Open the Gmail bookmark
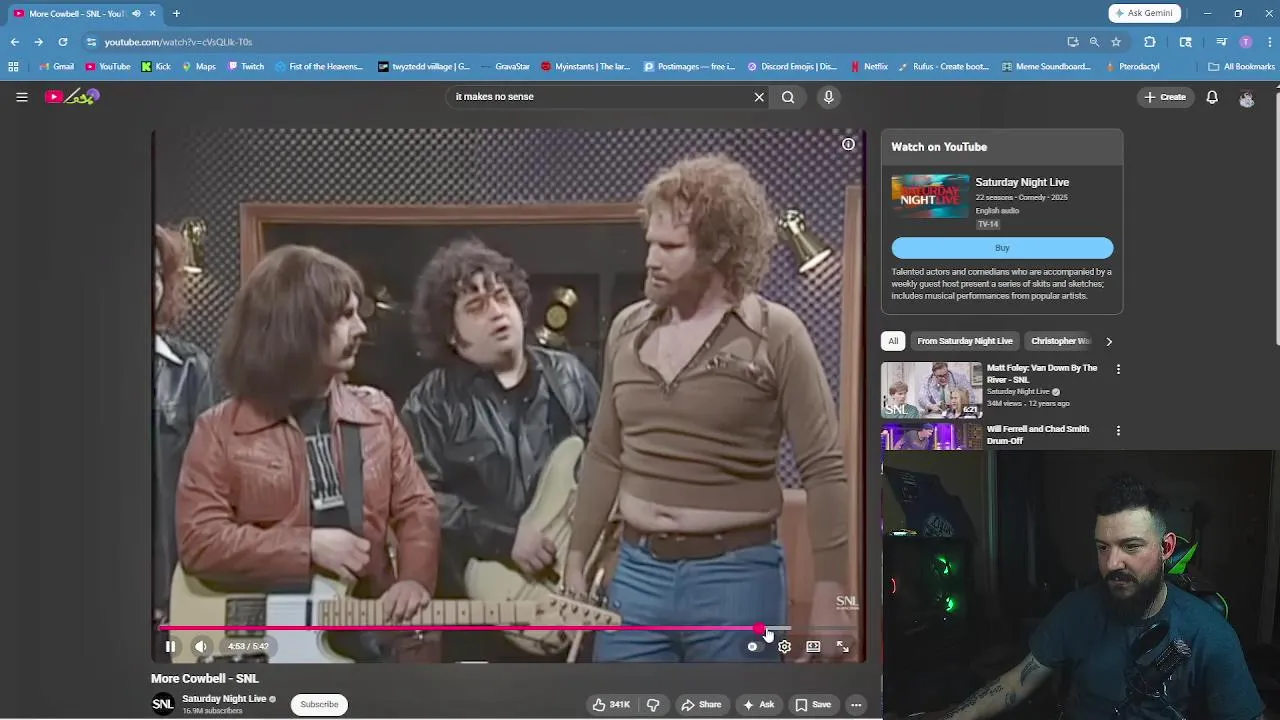1280x720 pixels. [55, 67]
